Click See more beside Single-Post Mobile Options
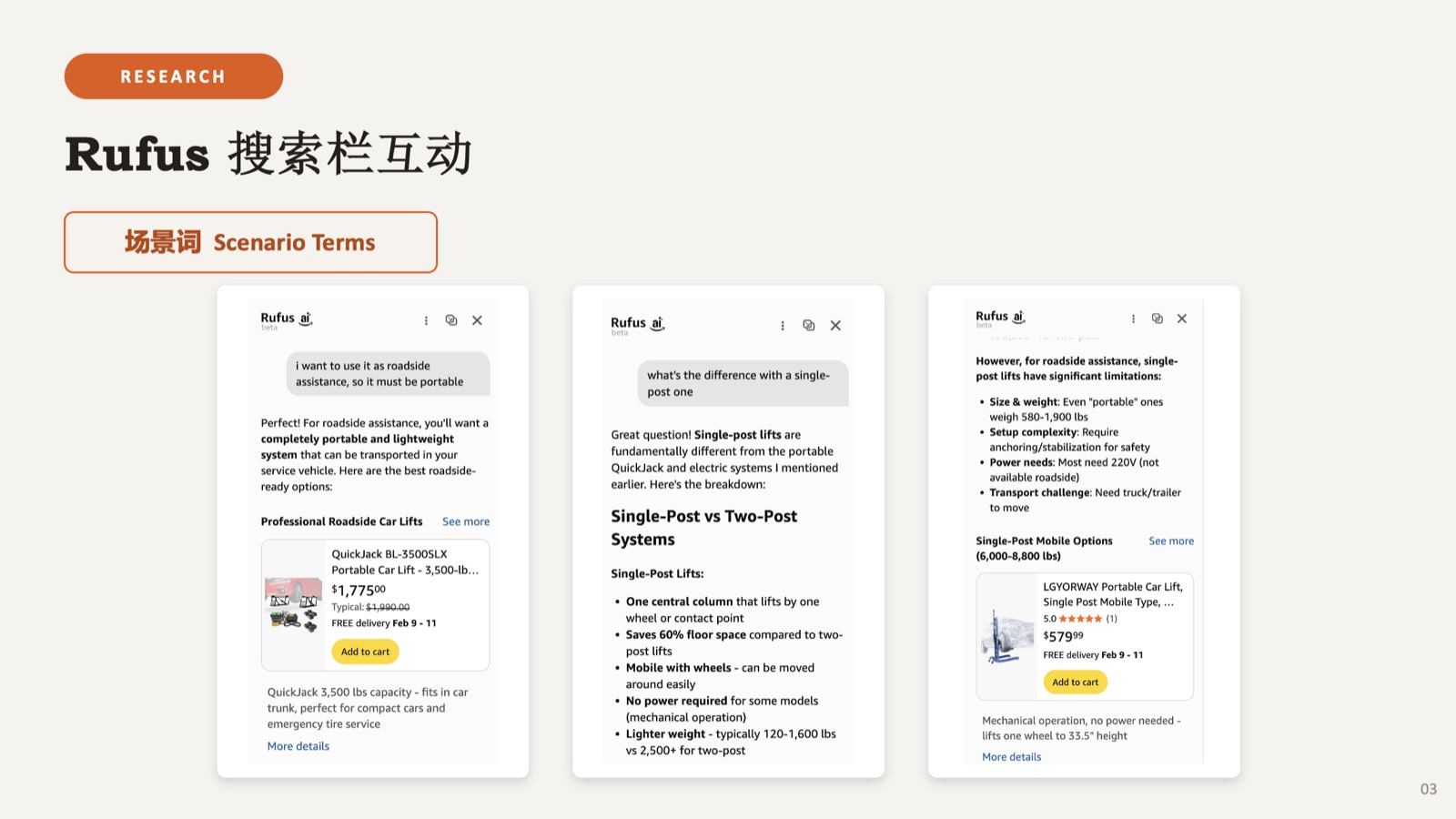 pos(1171,541)
